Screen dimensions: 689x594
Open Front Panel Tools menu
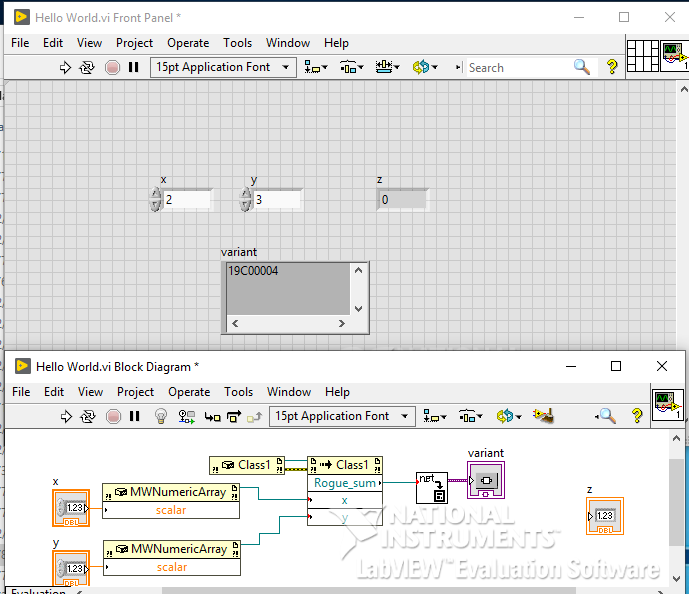coord(237,43)
